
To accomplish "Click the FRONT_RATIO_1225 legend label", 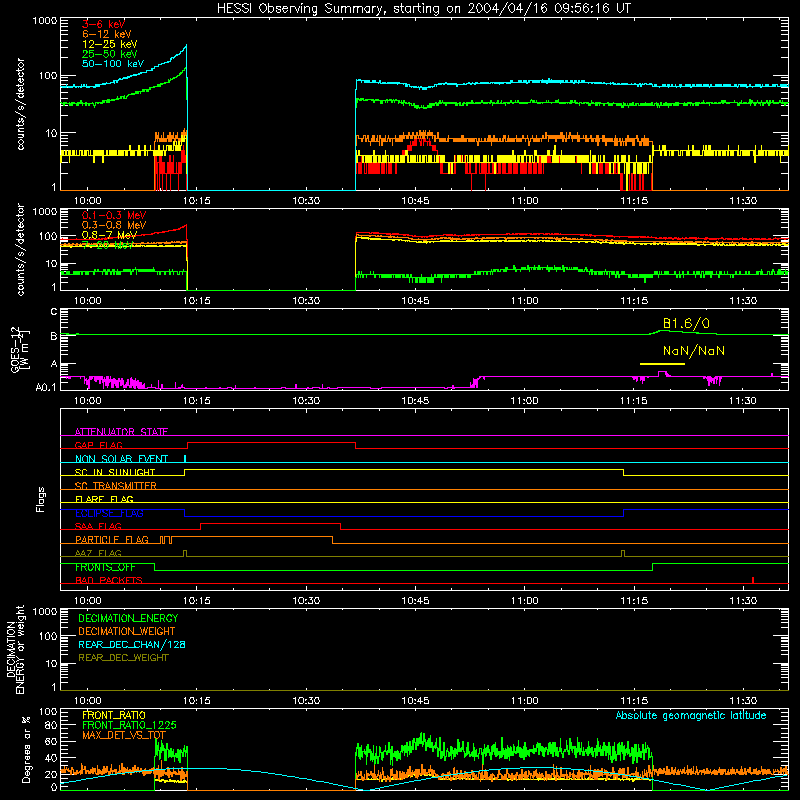I will coord(129,725).
